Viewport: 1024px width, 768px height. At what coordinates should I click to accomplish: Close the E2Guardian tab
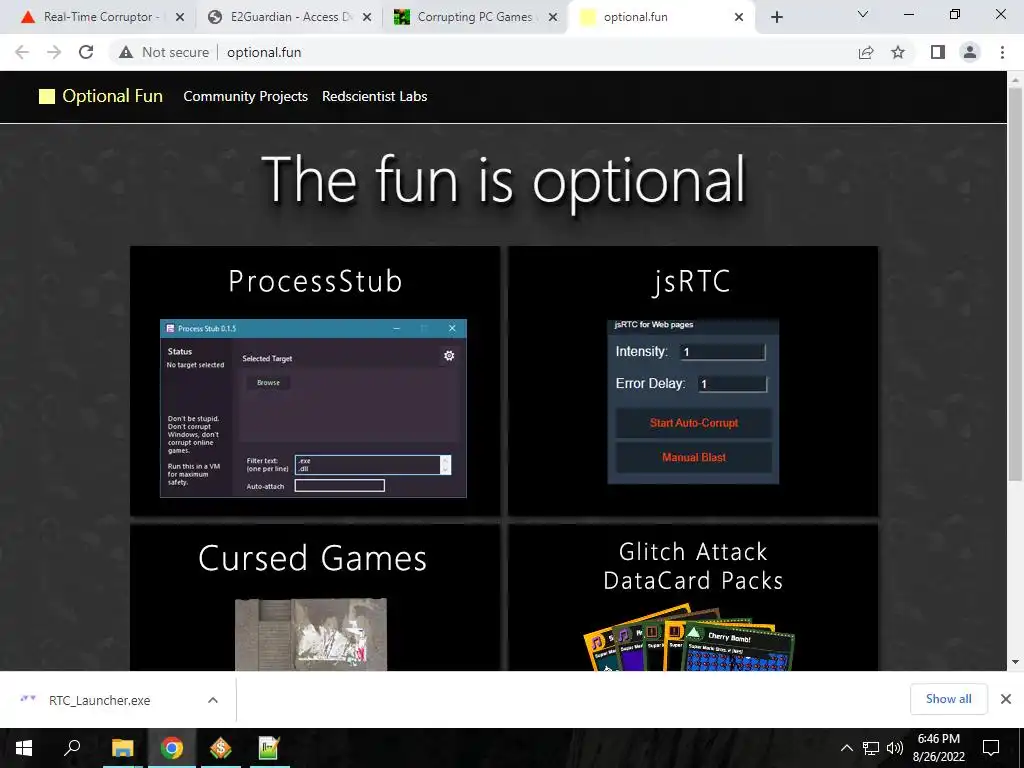[367, 17]
